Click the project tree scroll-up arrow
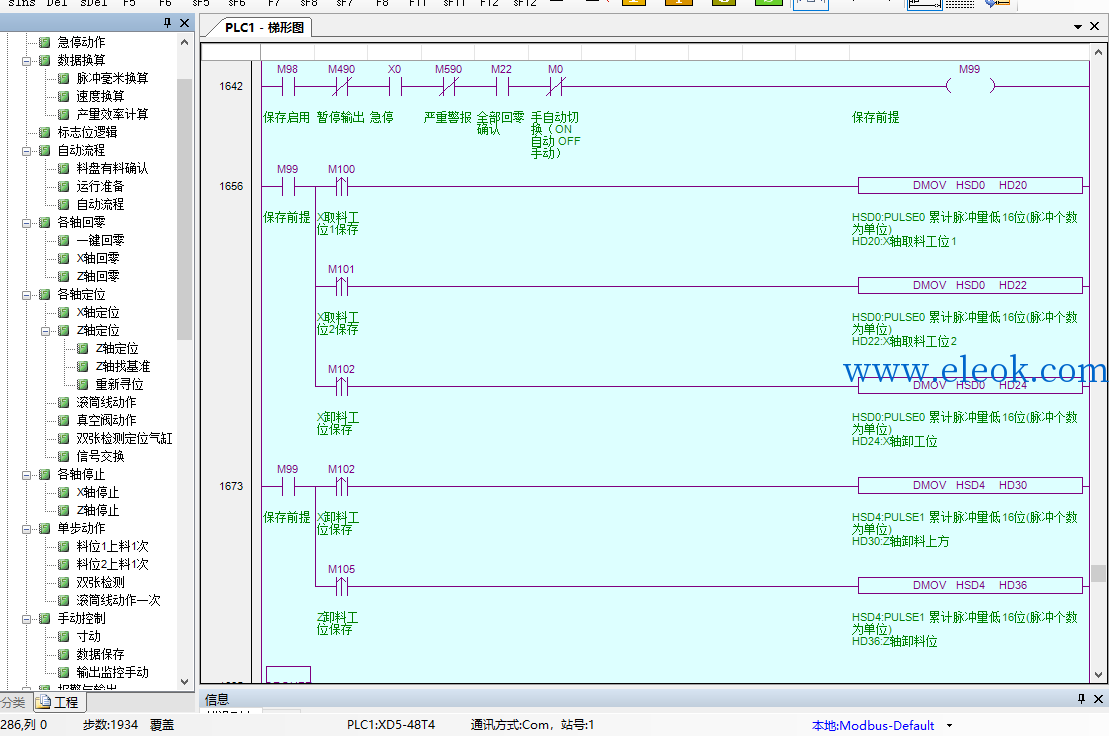The height and width of the screenshot is (736, 1109). [185, 42]
